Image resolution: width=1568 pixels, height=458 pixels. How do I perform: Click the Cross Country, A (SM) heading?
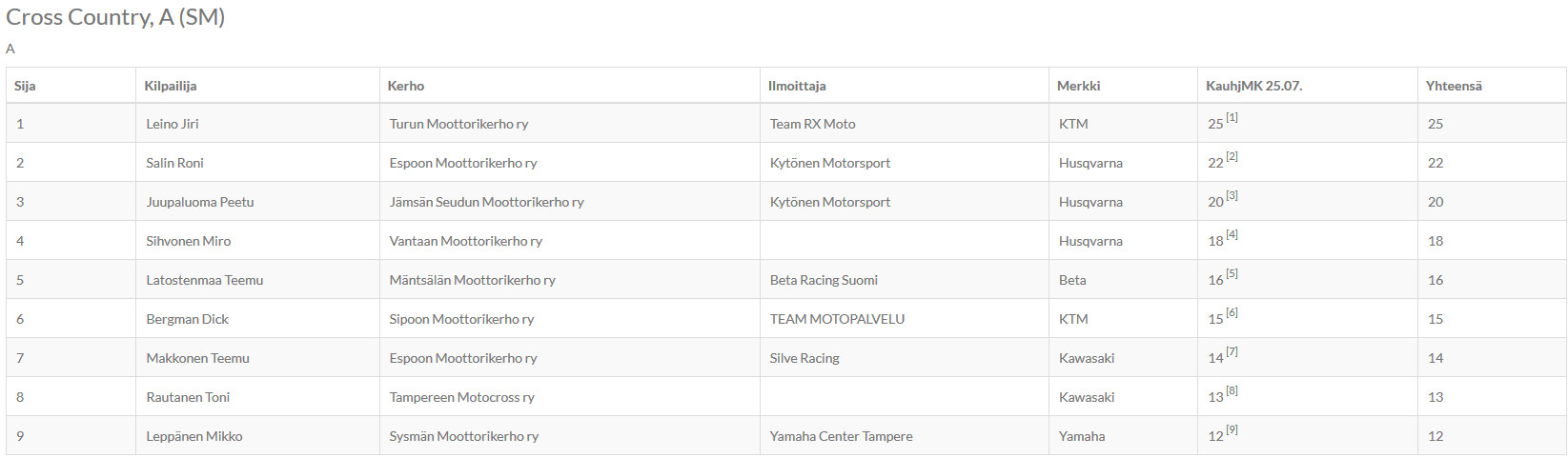(115, 17)
